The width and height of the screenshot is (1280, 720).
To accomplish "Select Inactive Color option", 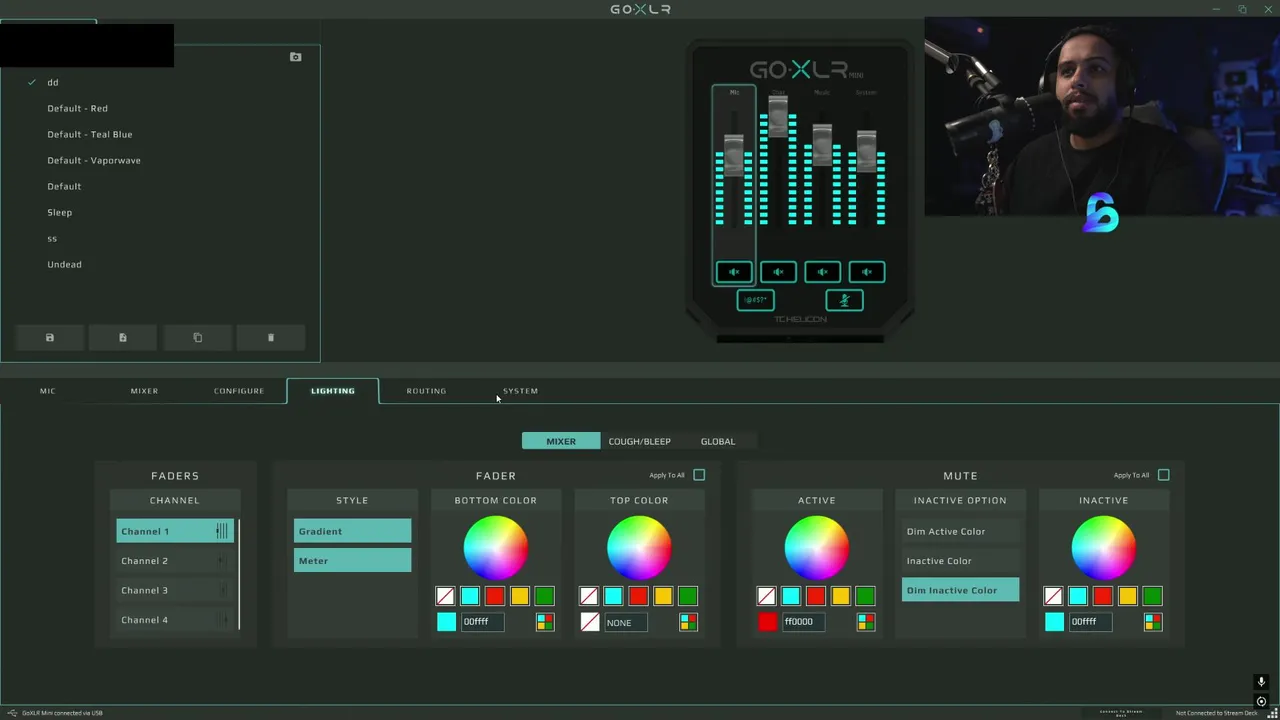I will pos(960,561).
